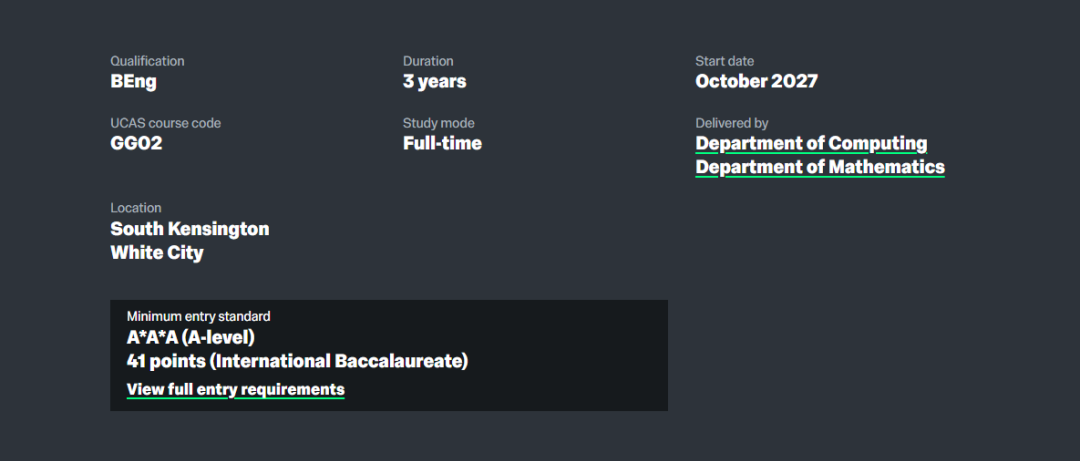Click the BEng qualification value
This screenshot has height=461, width=1080.
click(x=133, y=82)
